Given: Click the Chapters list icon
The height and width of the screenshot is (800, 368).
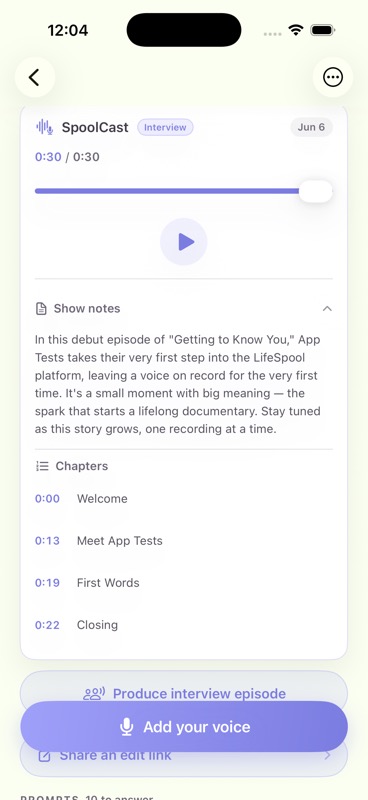Looking at the screenshot, I should (x=42, y=466).
